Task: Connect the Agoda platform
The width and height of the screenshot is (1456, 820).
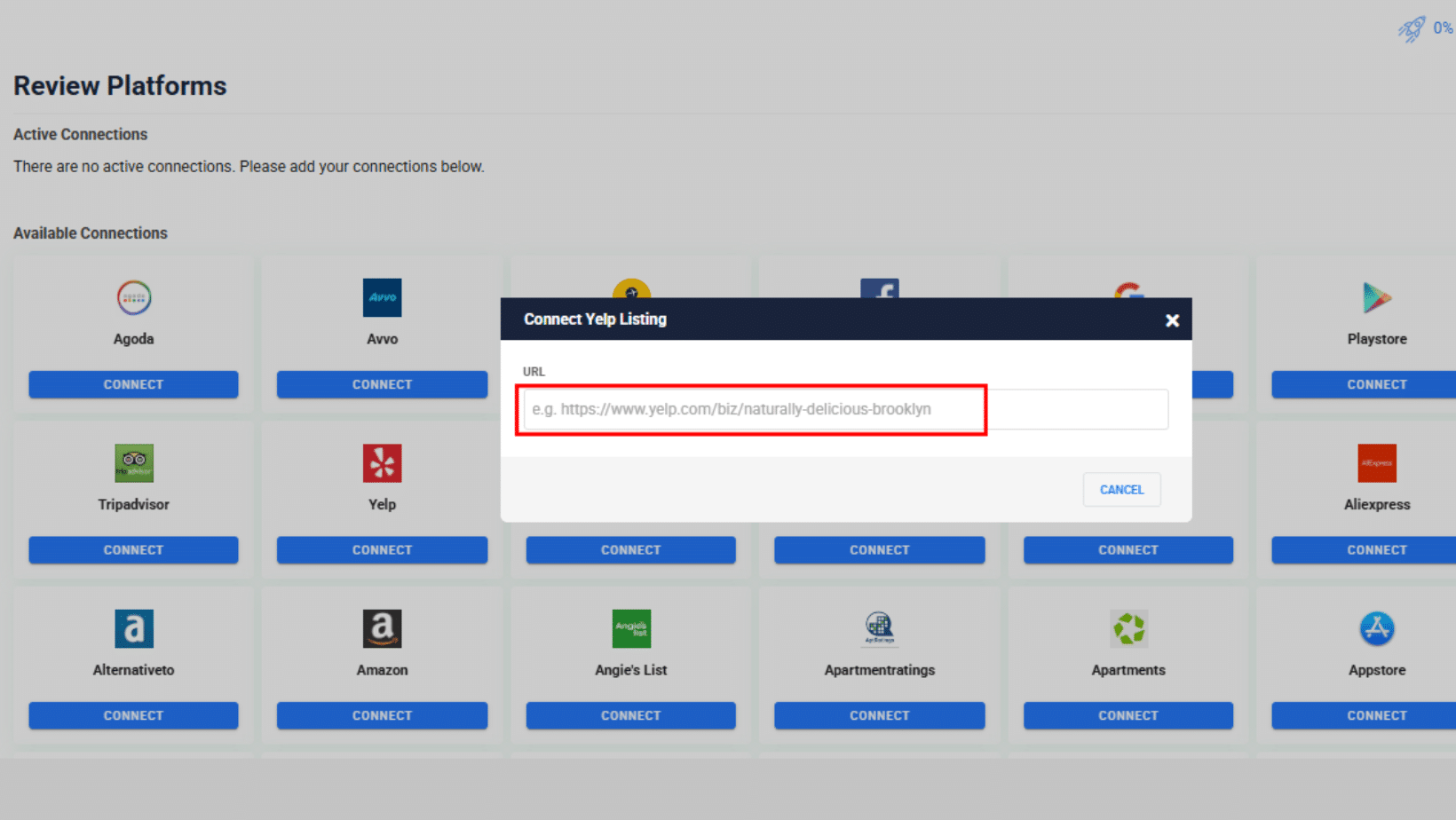Action: point(133,384)
